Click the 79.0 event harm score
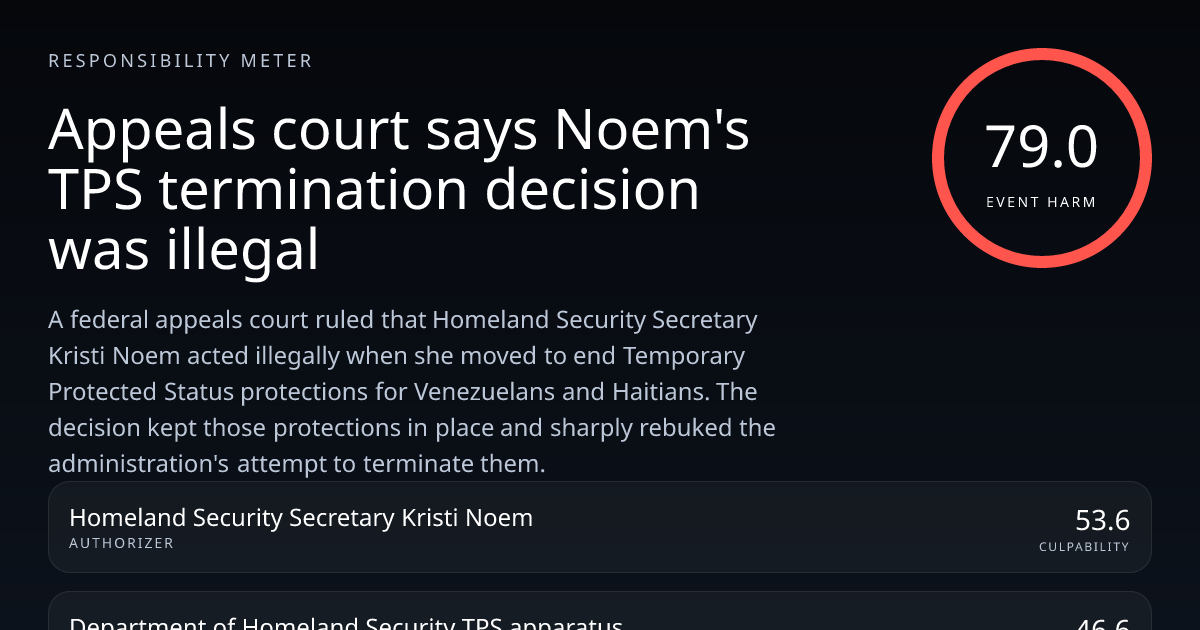The image size is (1200, 630). coord(1041,148)
